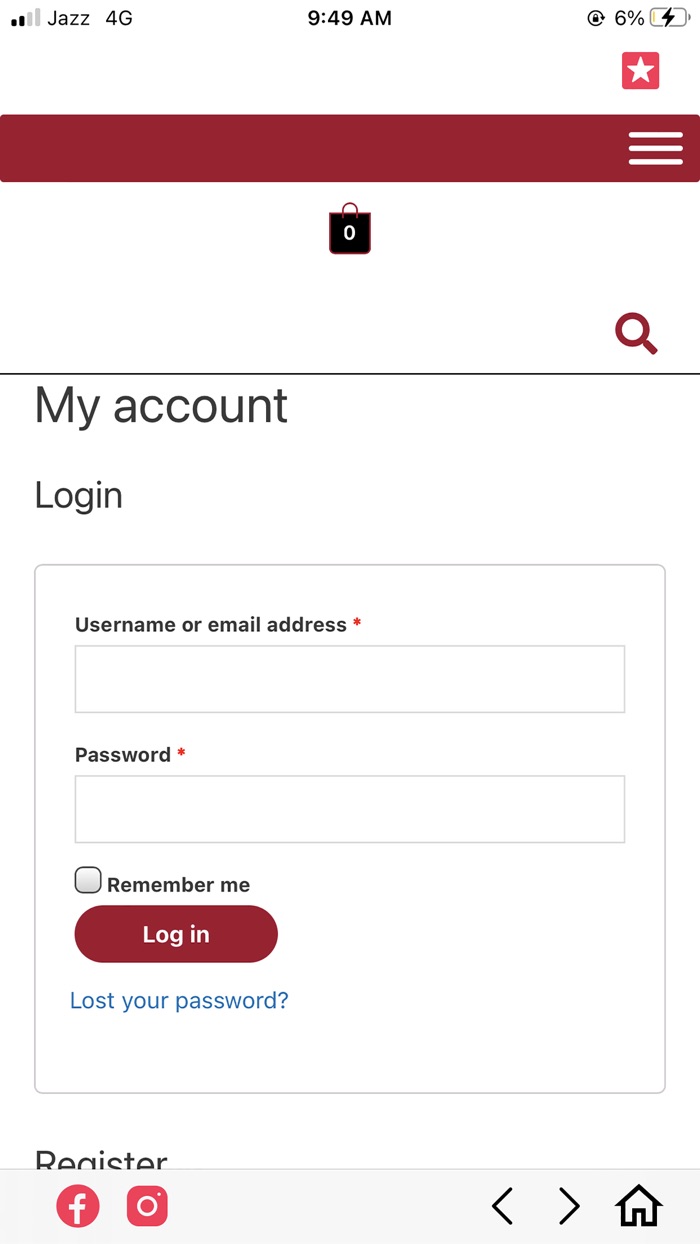Click the magnifying glass search icon
700x1244 pixels.
click(636, 334)
